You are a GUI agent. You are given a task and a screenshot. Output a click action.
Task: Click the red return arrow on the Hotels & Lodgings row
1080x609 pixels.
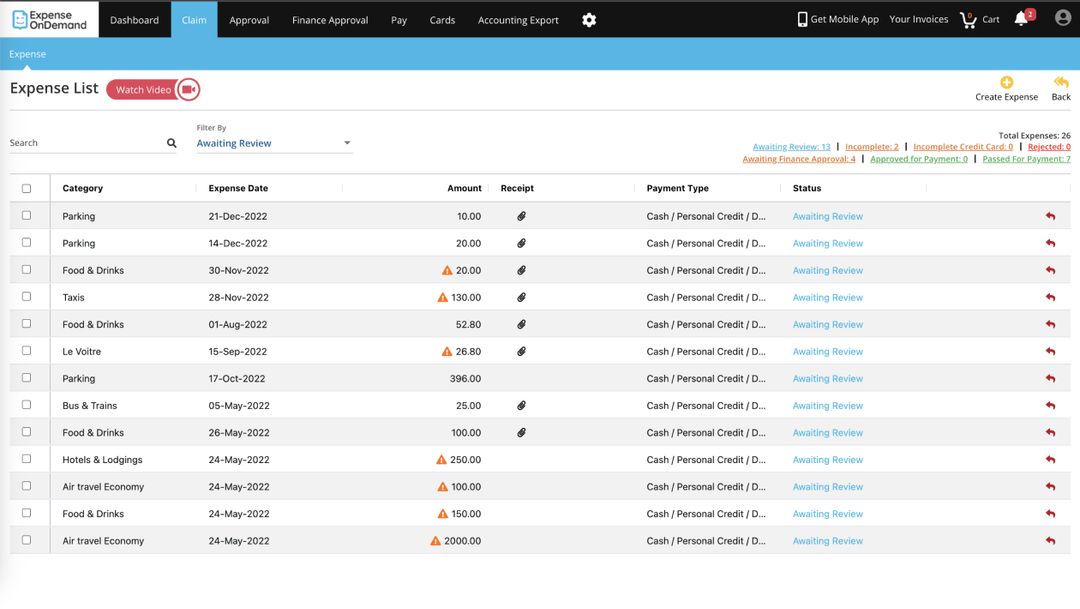click(1049, 459)
